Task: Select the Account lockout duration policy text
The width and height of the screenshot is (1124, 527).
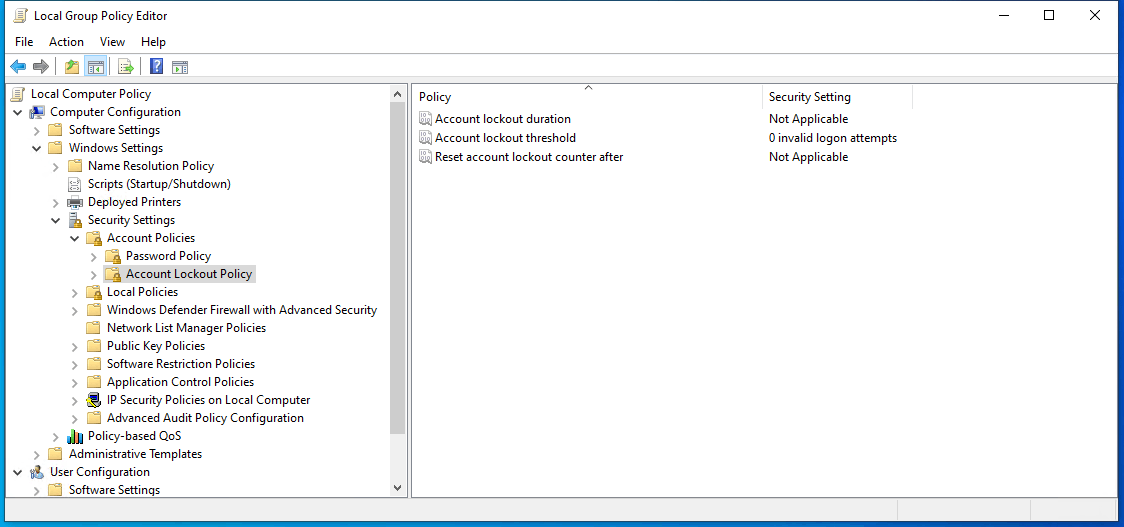Action: [503, 119]
